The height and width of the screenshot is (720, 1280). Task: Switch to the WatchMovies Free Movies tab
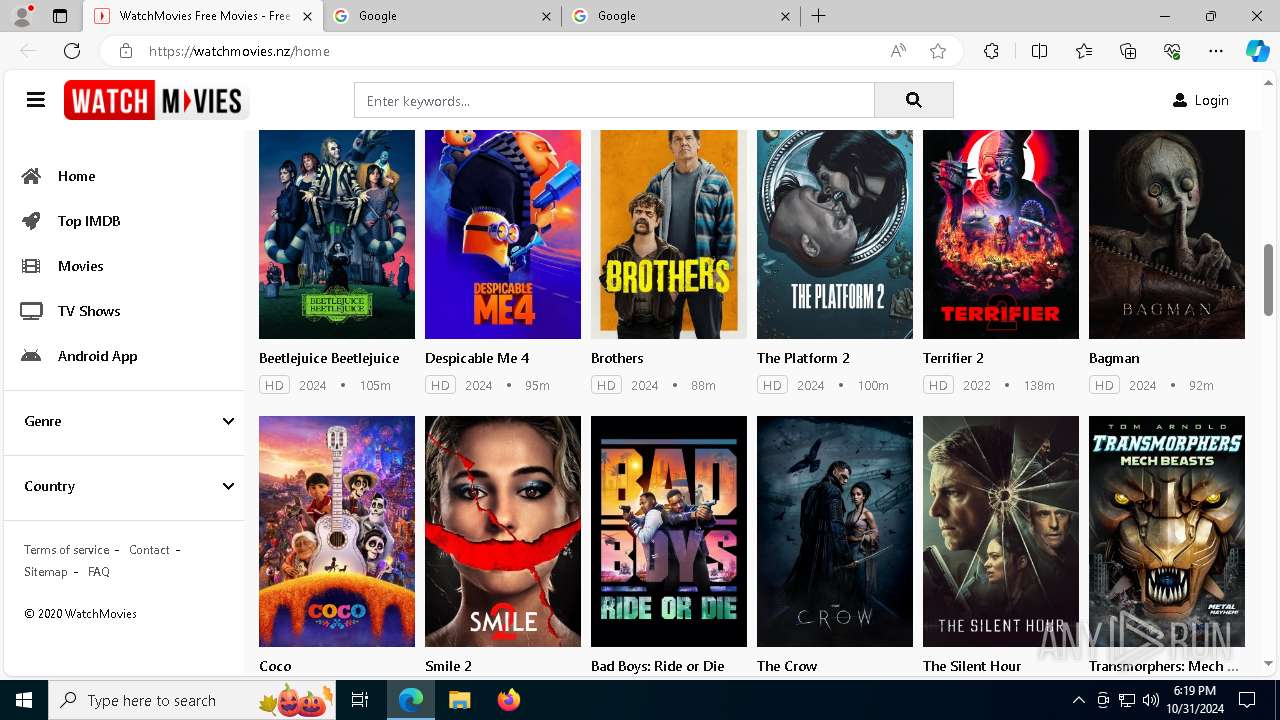click(x=203, y=16)
